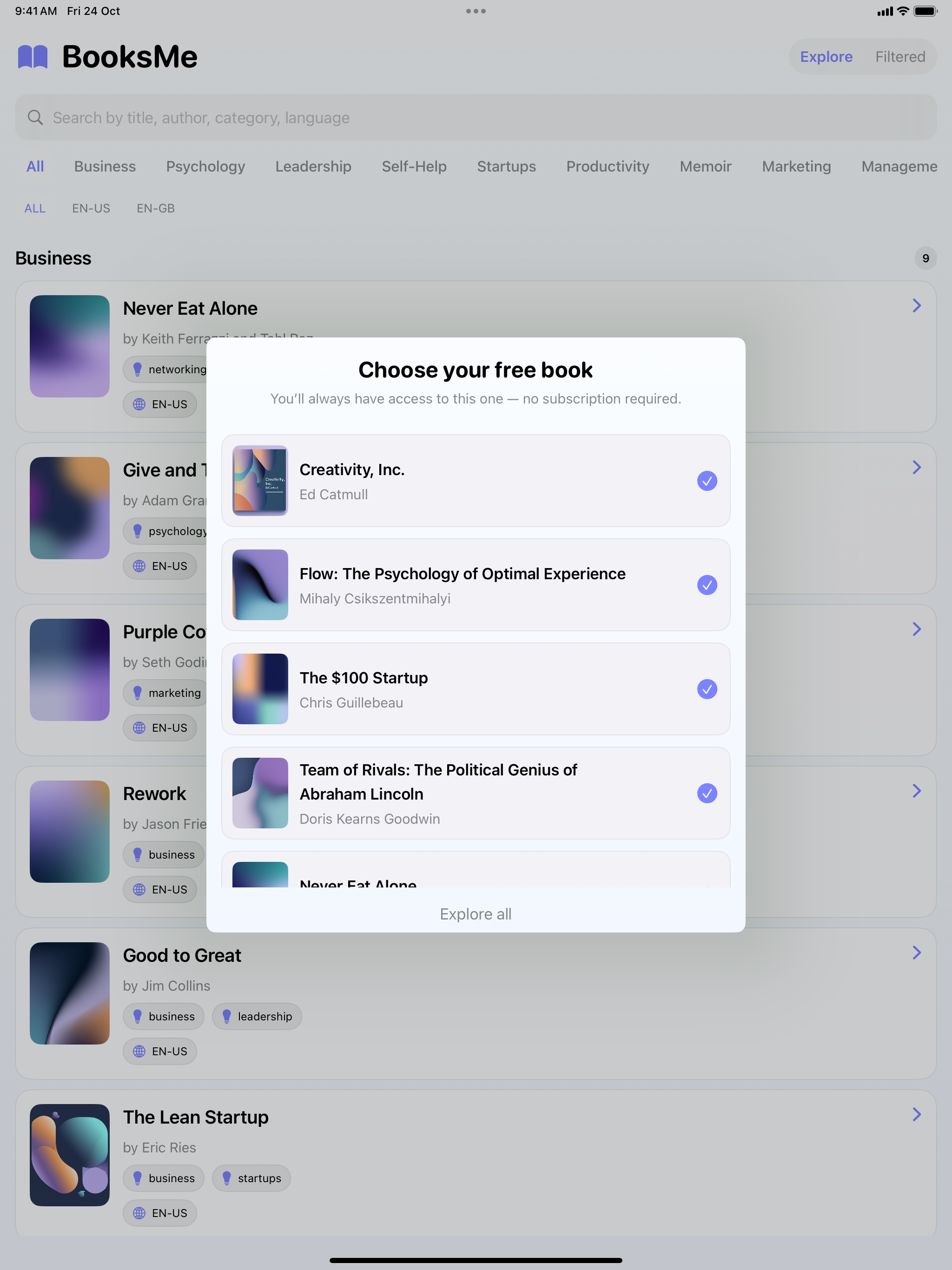Click the search magnifying glass icon
The image size is (952, 1270).
point(36,118)
